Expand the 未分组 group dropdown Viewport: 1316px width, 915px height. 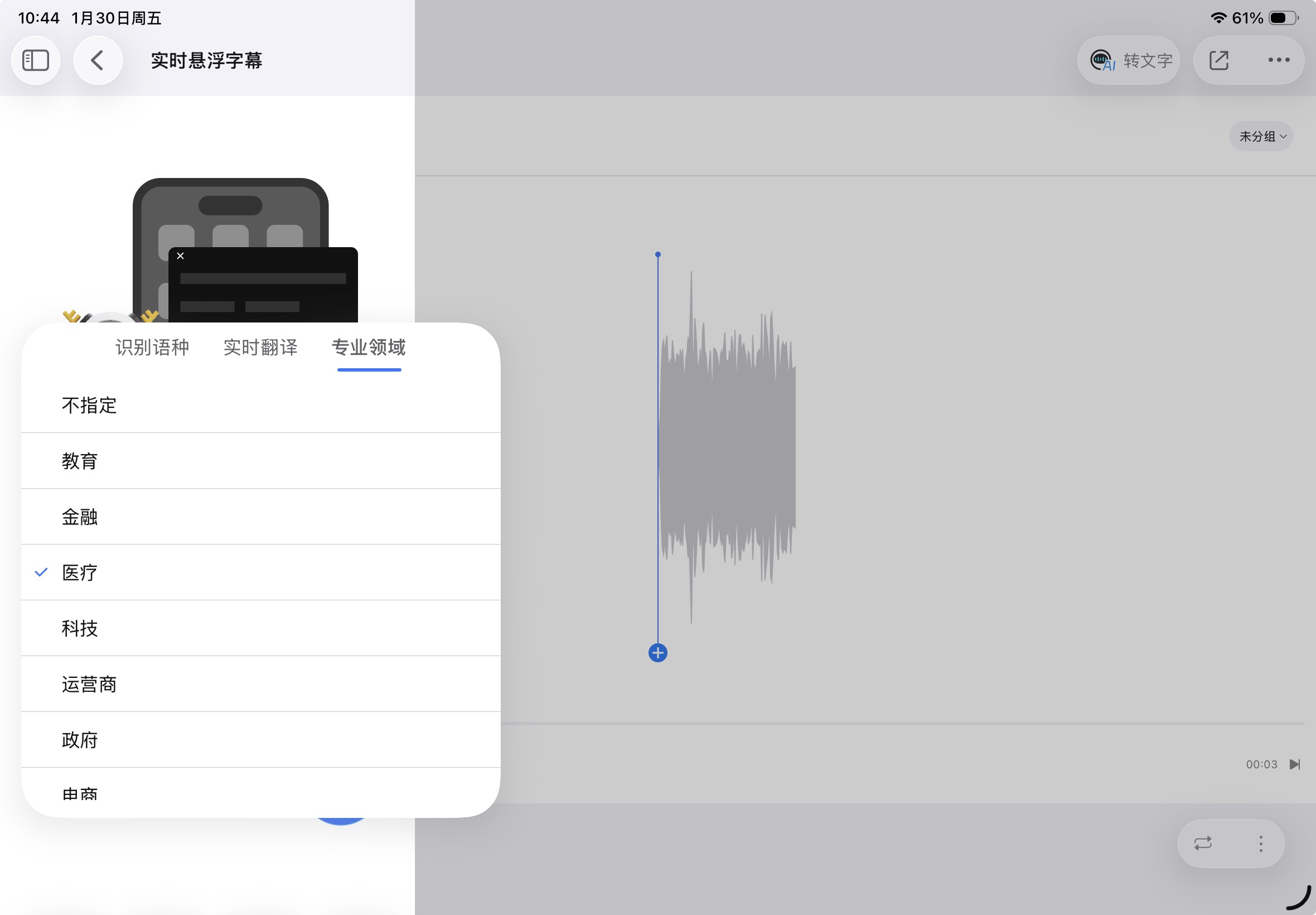point(1261,137)
